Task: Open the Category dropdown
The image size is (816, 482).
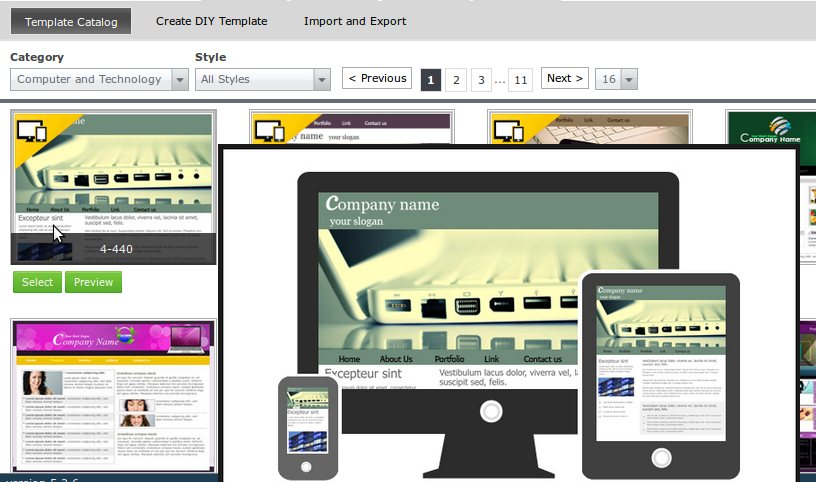Action: point(98,80)
